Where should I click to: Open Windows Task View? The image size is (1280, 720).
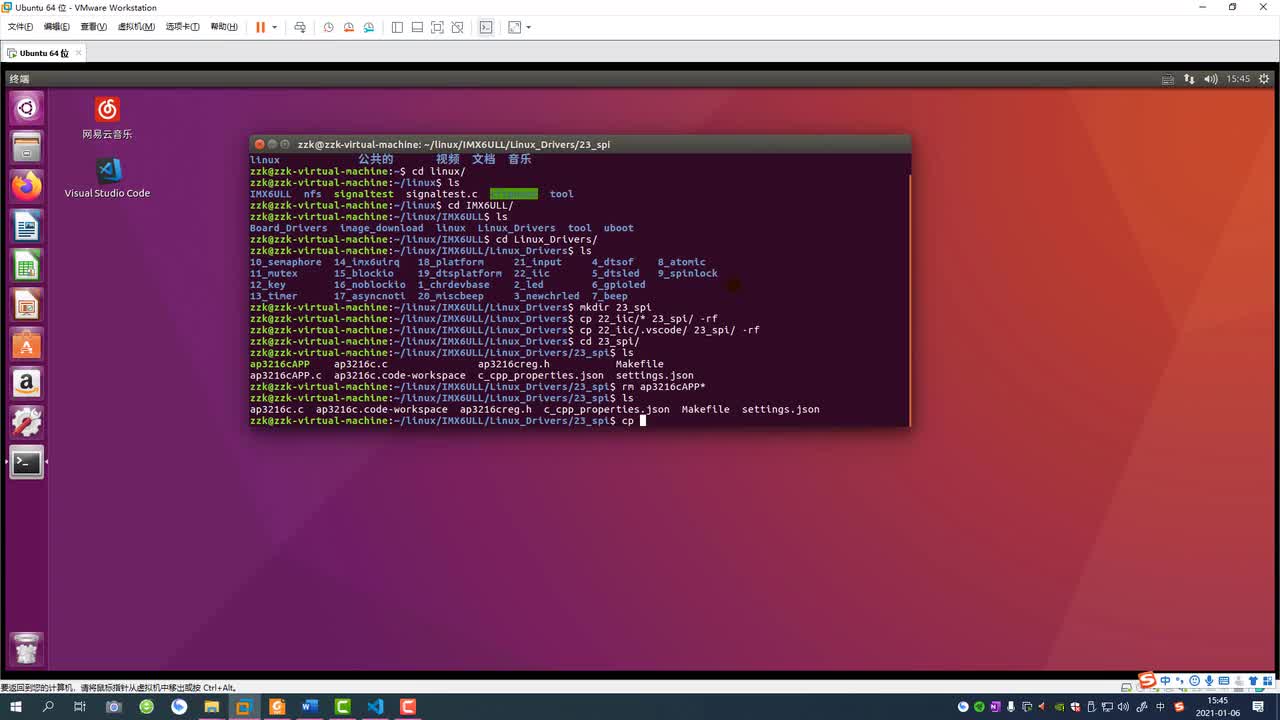coord(80,706)
